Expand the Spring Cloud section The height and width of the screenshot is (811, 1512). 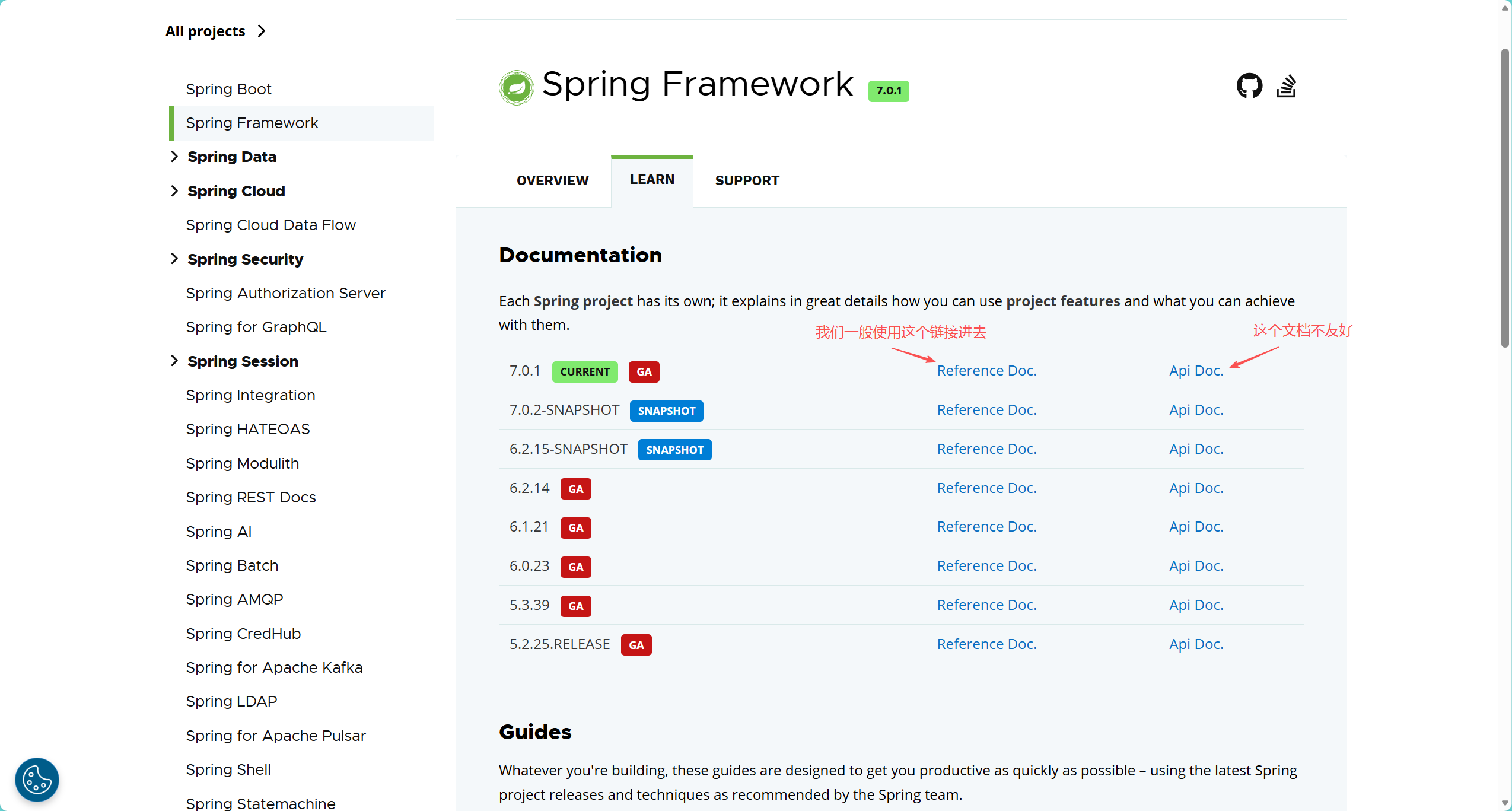[x=174, y=191]
